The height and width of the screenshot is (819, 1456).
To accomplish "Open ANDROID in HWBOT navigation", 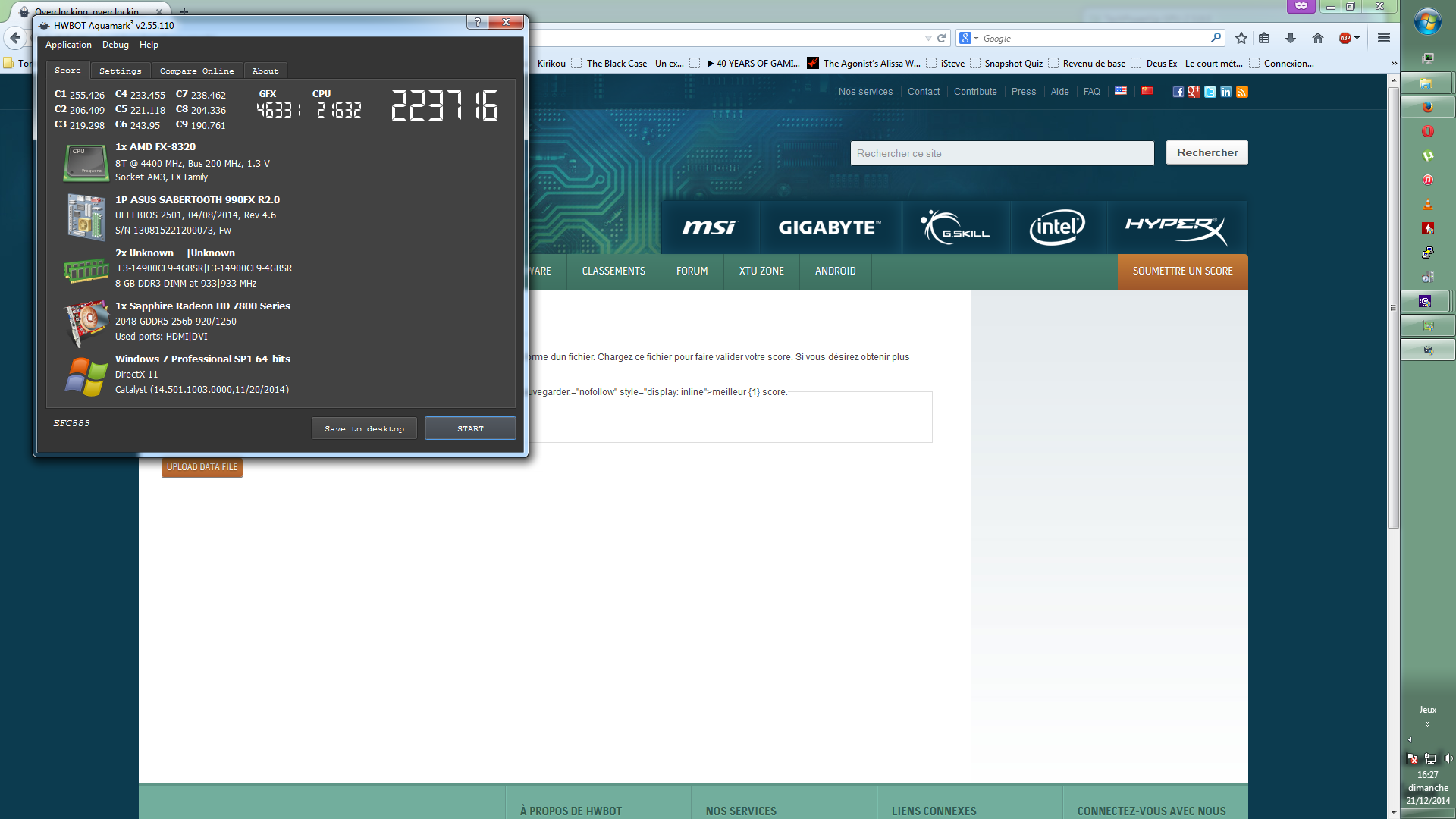I will pos(835,271).
